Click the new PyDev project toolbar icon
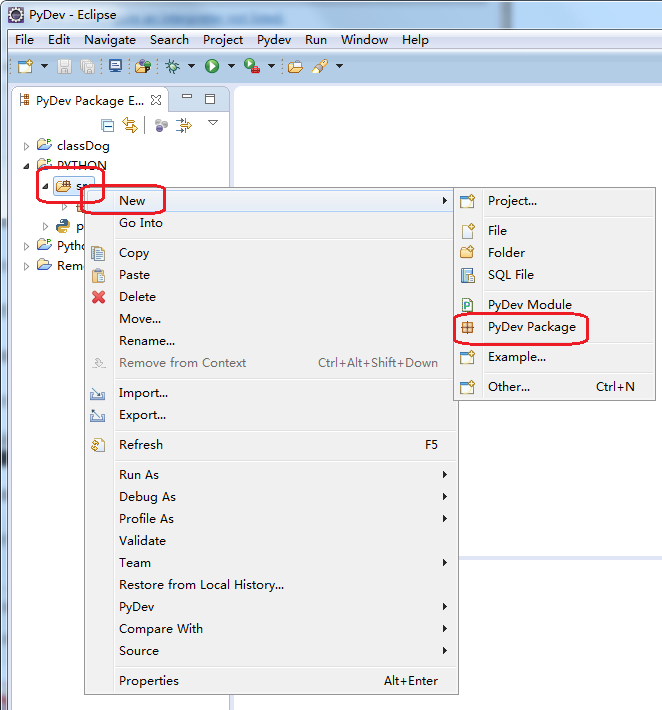This screenshot has width=662, height=710. click(143, 66)
